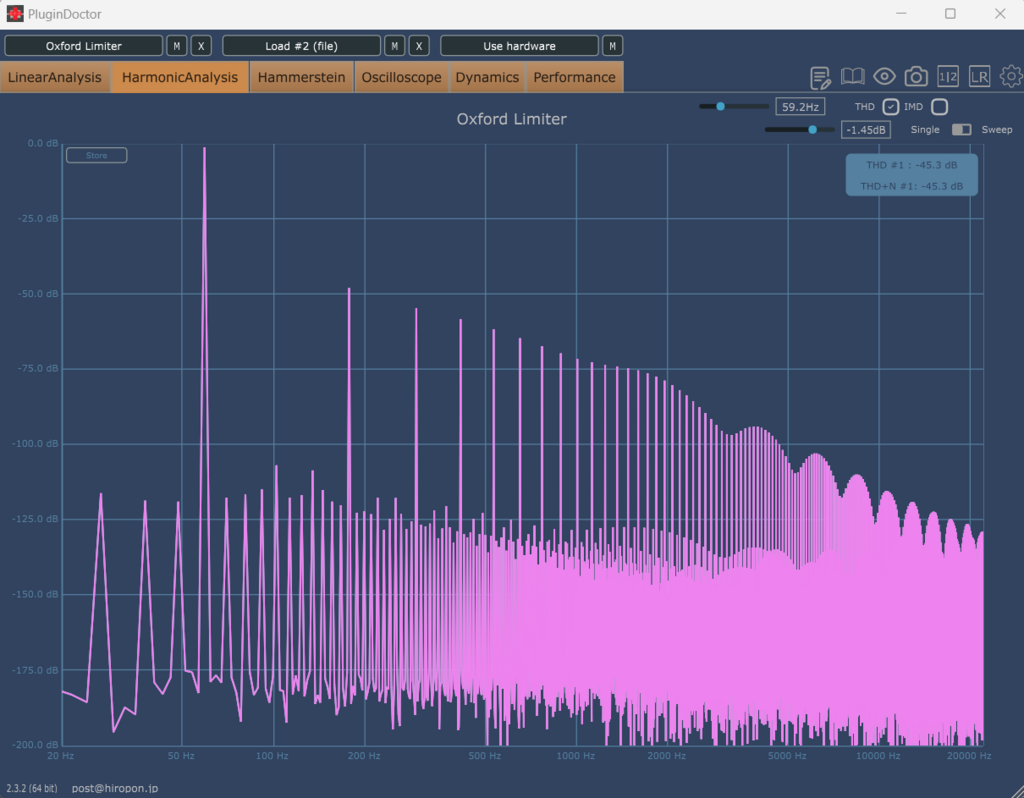The image size is (1024, 798).
Task: Click the 1|2 plugin compare icon
Action: pos(948,76)
